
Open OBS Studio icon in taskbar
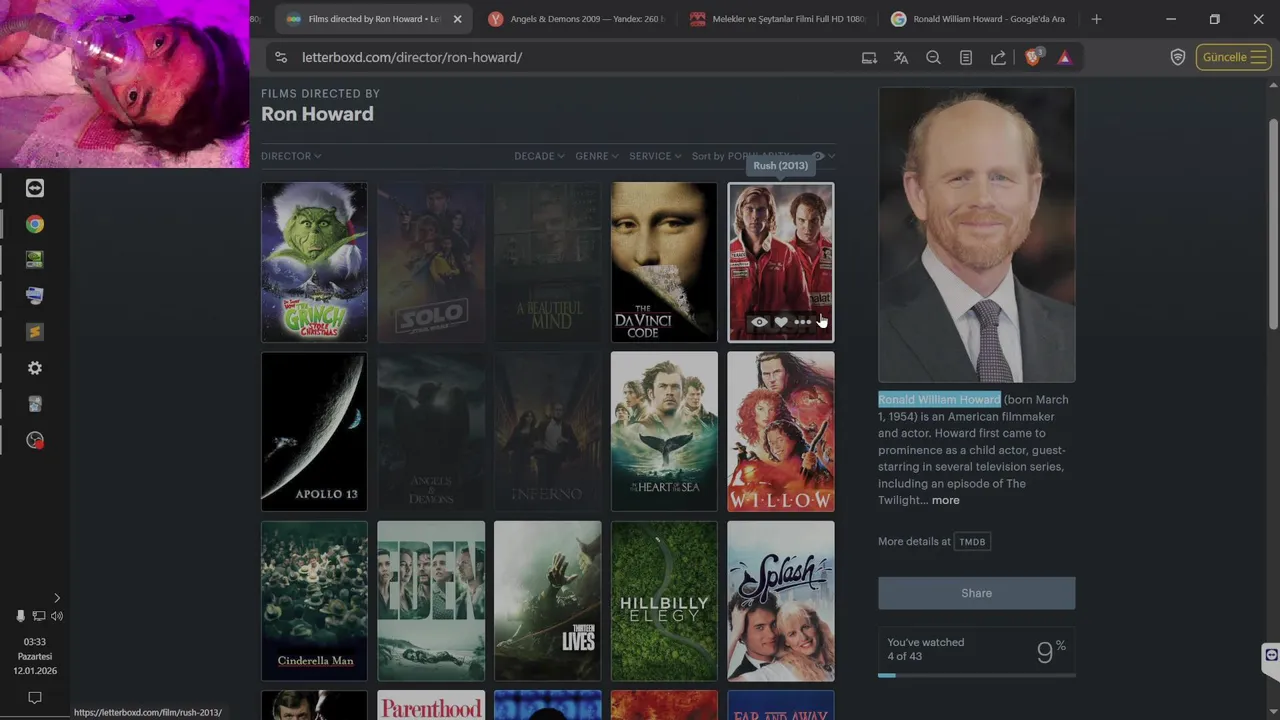point(35,440)
